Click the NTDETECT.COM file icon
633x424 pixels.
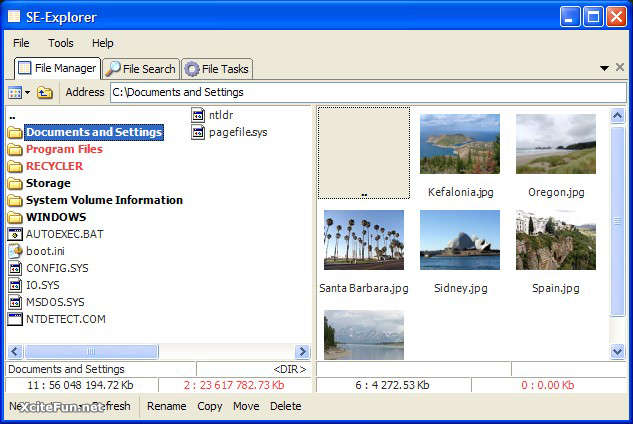(x=15, y=319)
